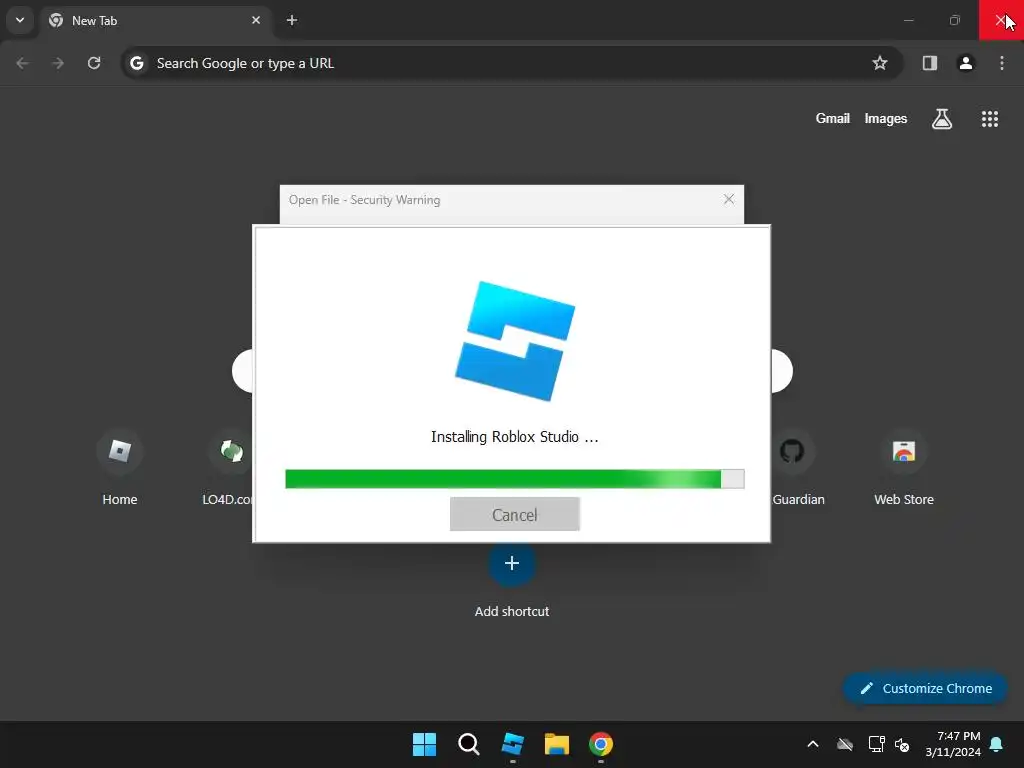The height and width of the screenshot is (768, 1024).
Task: Open Windows notifications bell
Action: coord(997,744)
